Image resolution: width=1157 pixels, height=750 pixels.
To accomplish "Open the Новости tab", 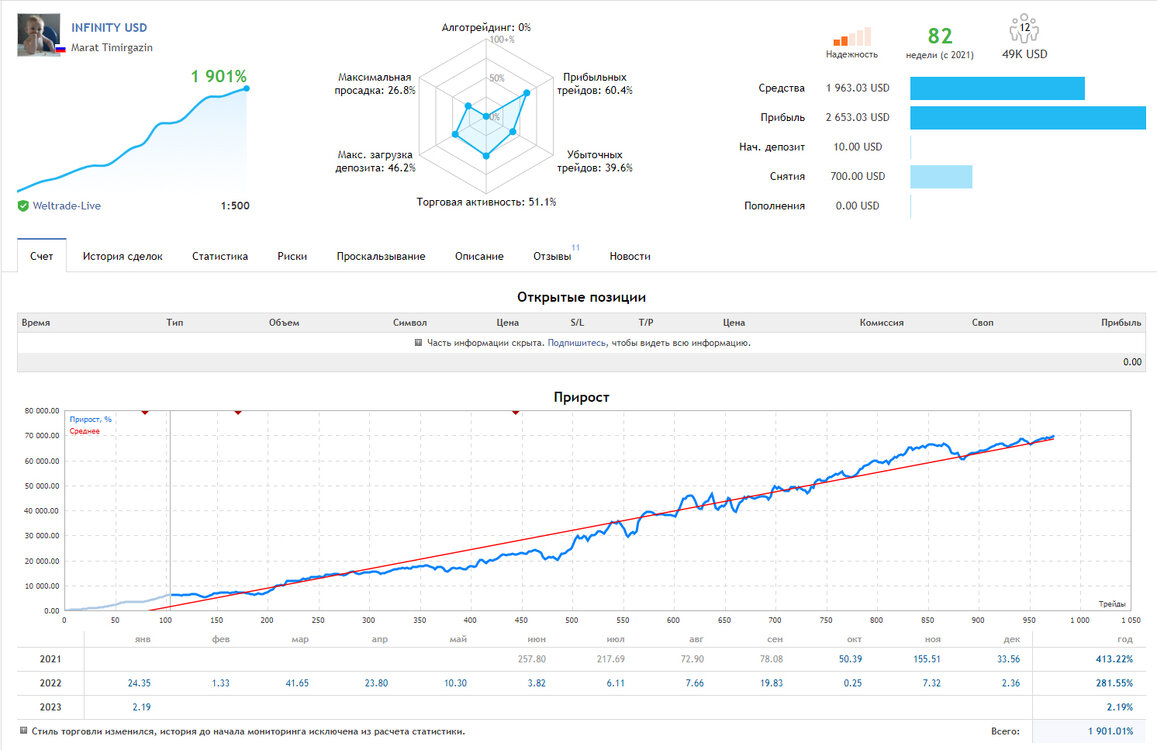I will pyautogui.click(x=629, y=256).
